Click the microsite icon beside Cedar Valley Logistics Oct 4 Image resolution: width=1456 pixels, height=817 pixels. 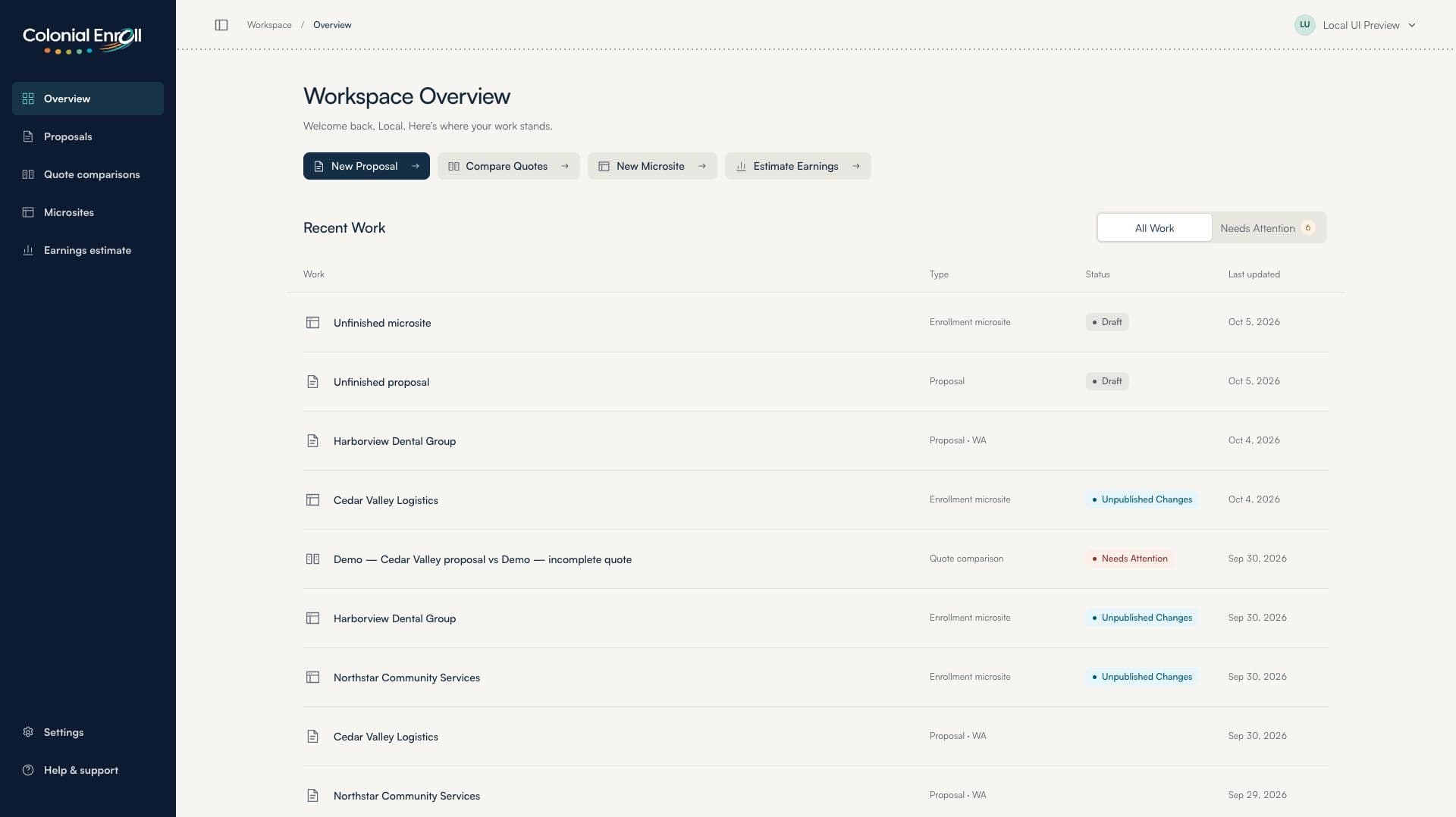point(312,499)
